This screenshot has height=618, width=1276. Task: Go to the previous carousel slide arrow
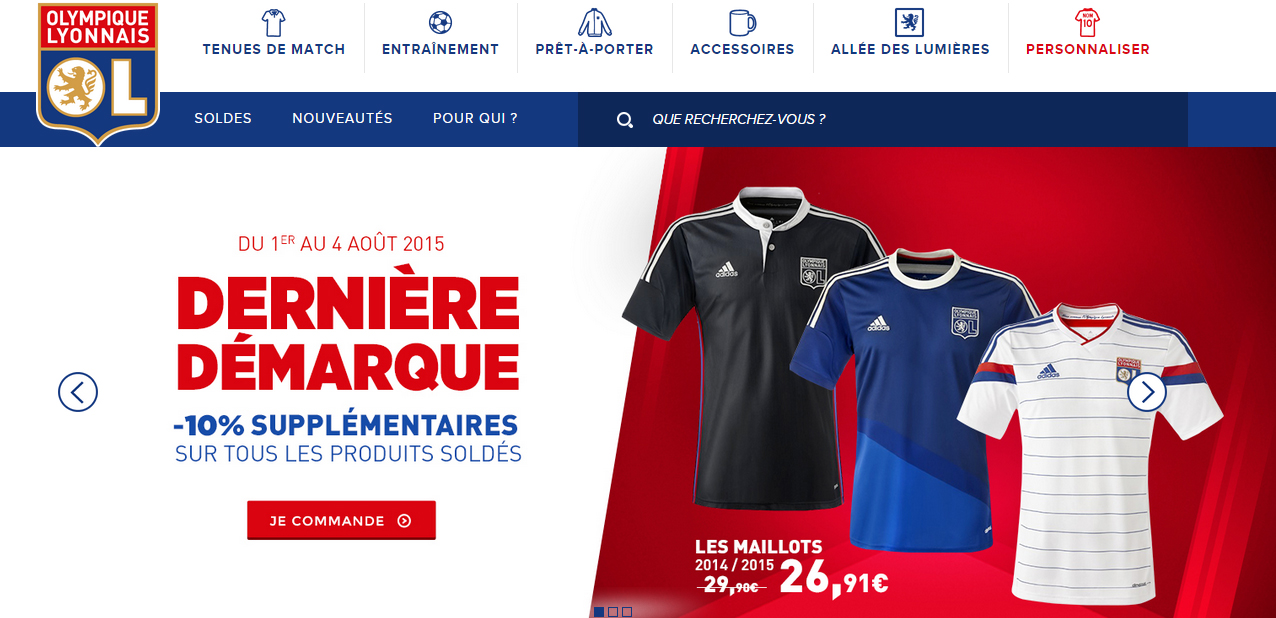[78, 391]
